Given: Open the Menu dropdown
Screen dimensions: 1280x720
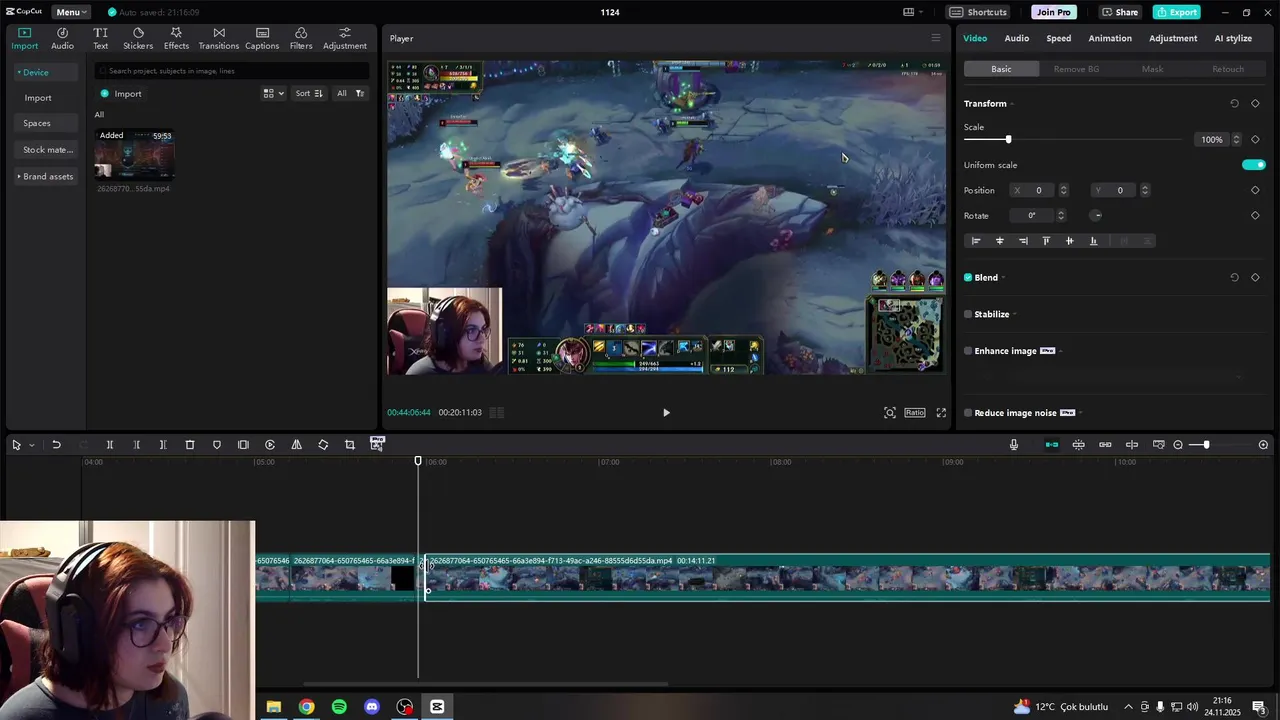Looking at the screenshot, I should 70,12.
